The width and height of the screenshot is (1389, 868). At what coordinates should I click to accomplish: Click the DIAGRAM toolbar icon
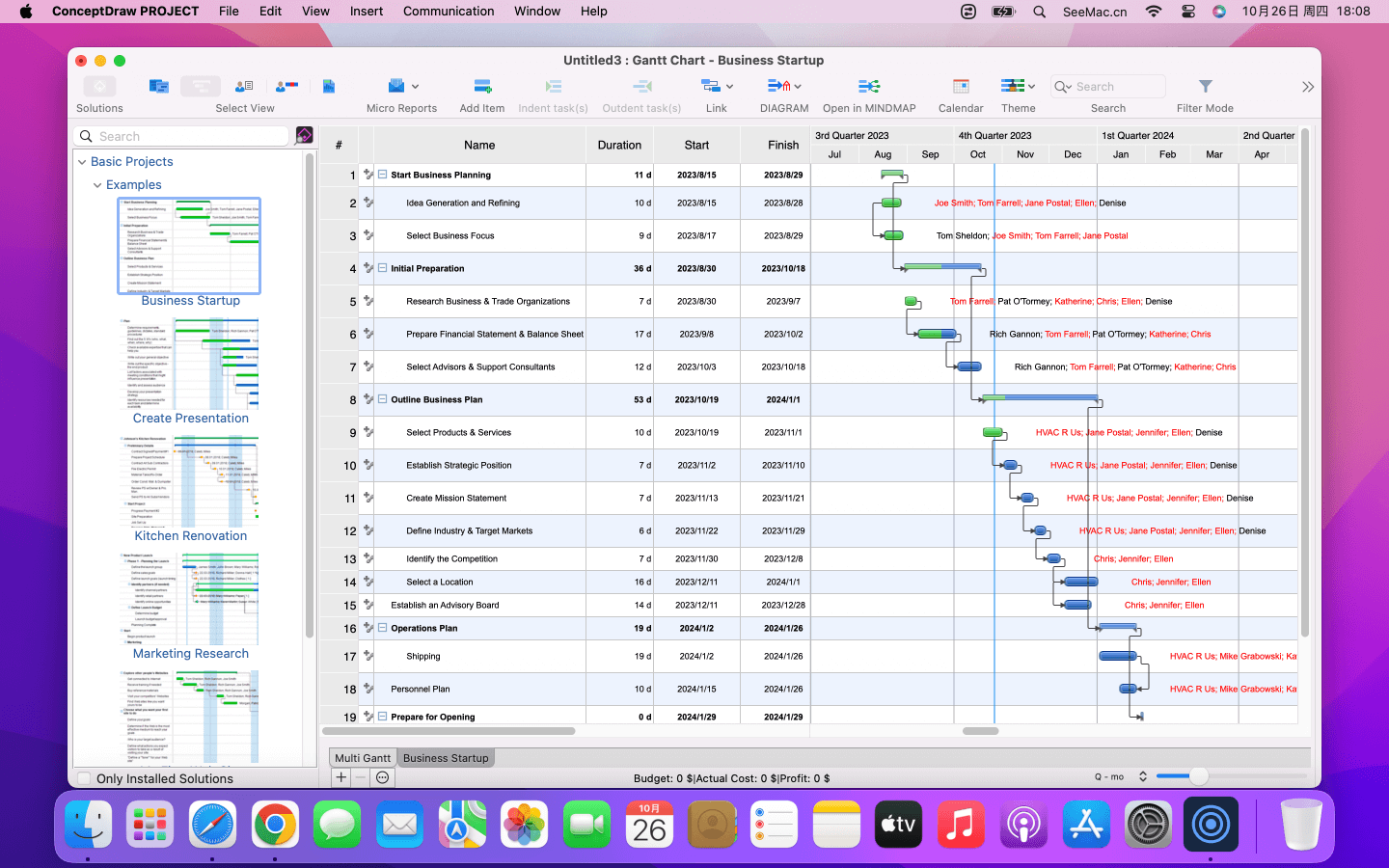[x=777, y=87]
